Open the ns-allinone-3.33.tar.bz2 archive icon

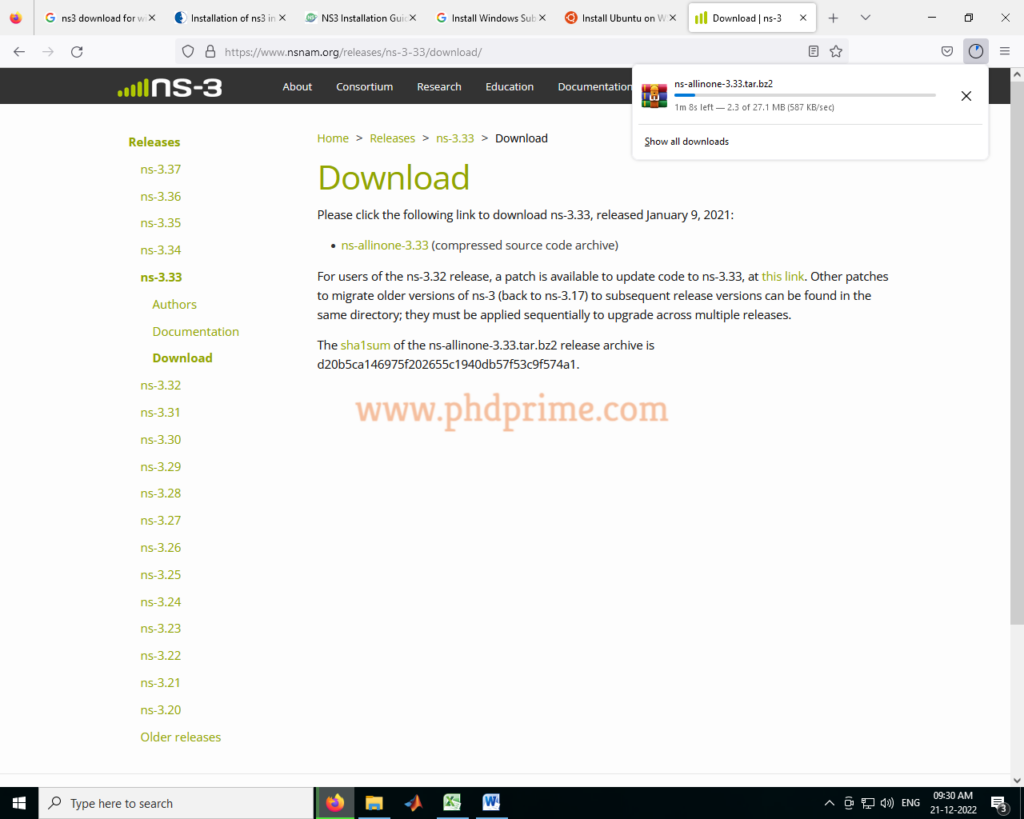pos(654,96)
